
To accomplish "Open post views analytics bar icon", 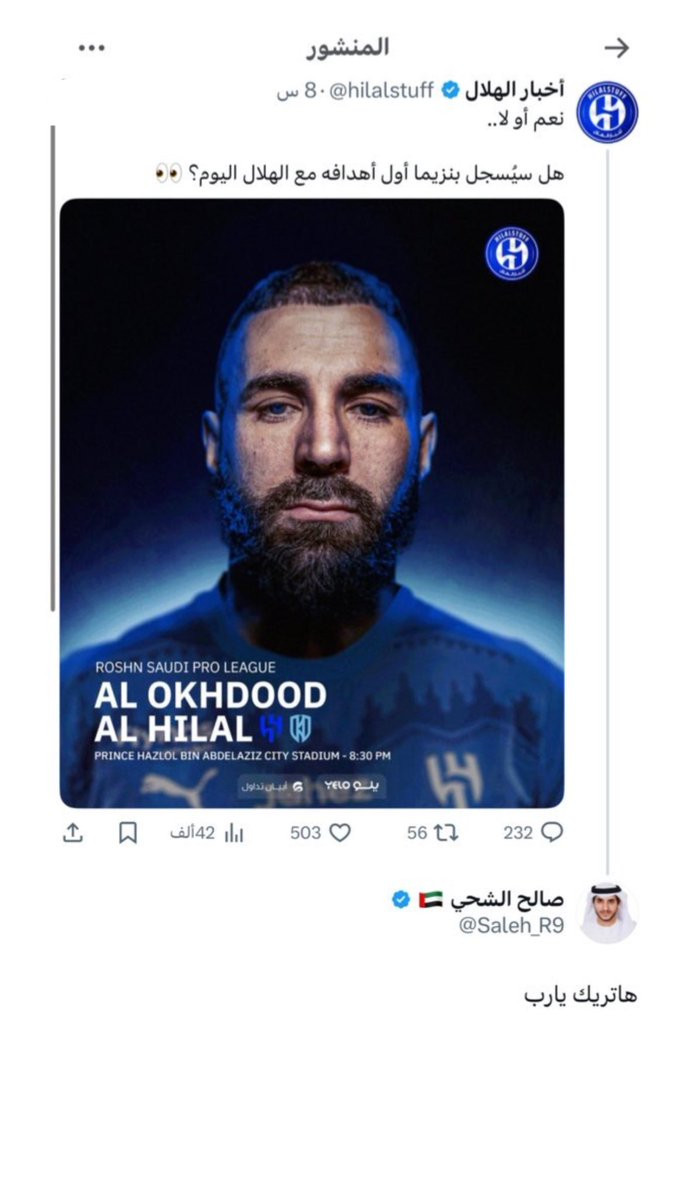I will click(x=234, y=832).
